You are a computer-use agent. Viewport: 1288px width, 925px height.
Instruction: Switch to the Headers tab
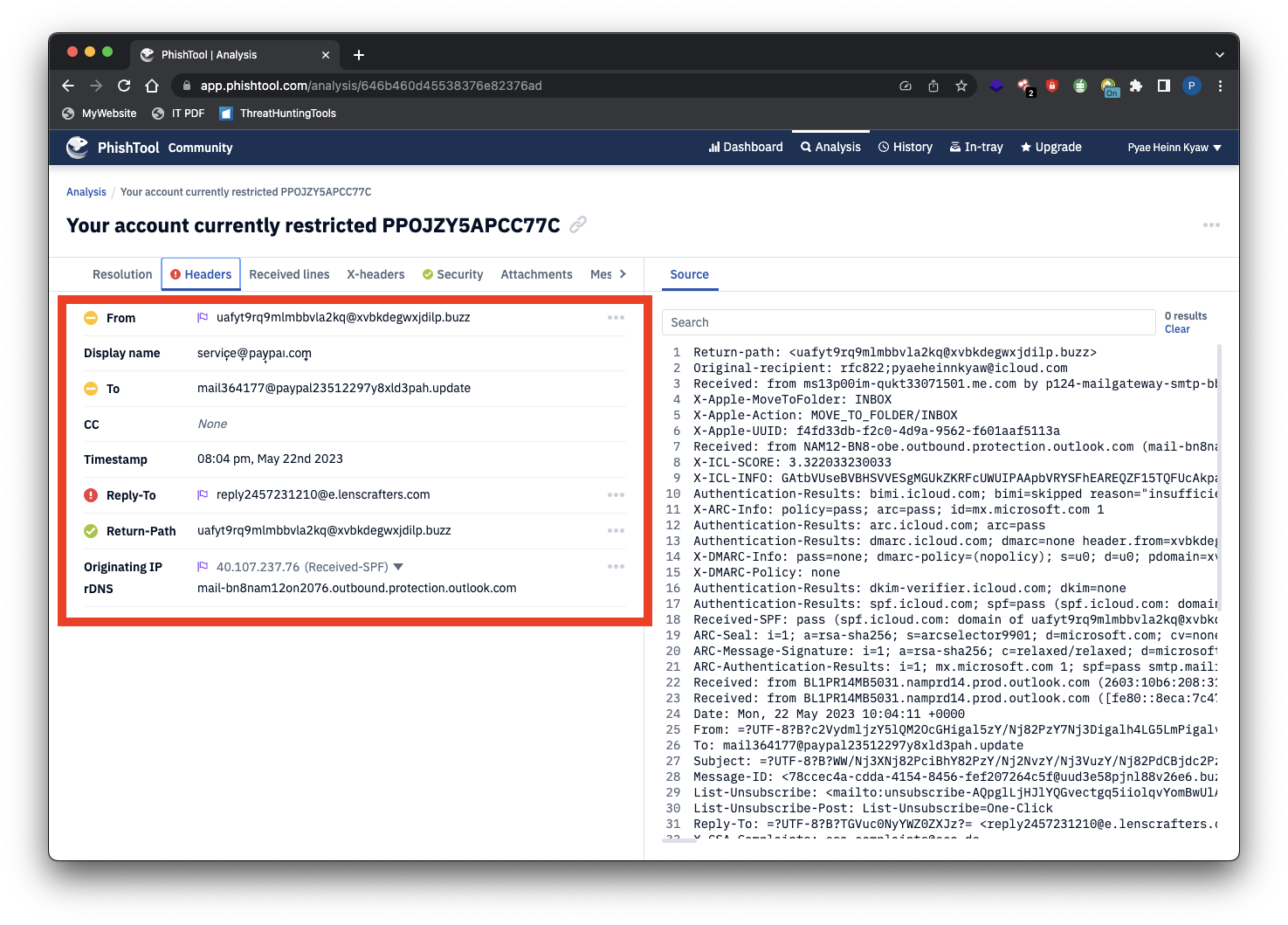click(201, 274)
